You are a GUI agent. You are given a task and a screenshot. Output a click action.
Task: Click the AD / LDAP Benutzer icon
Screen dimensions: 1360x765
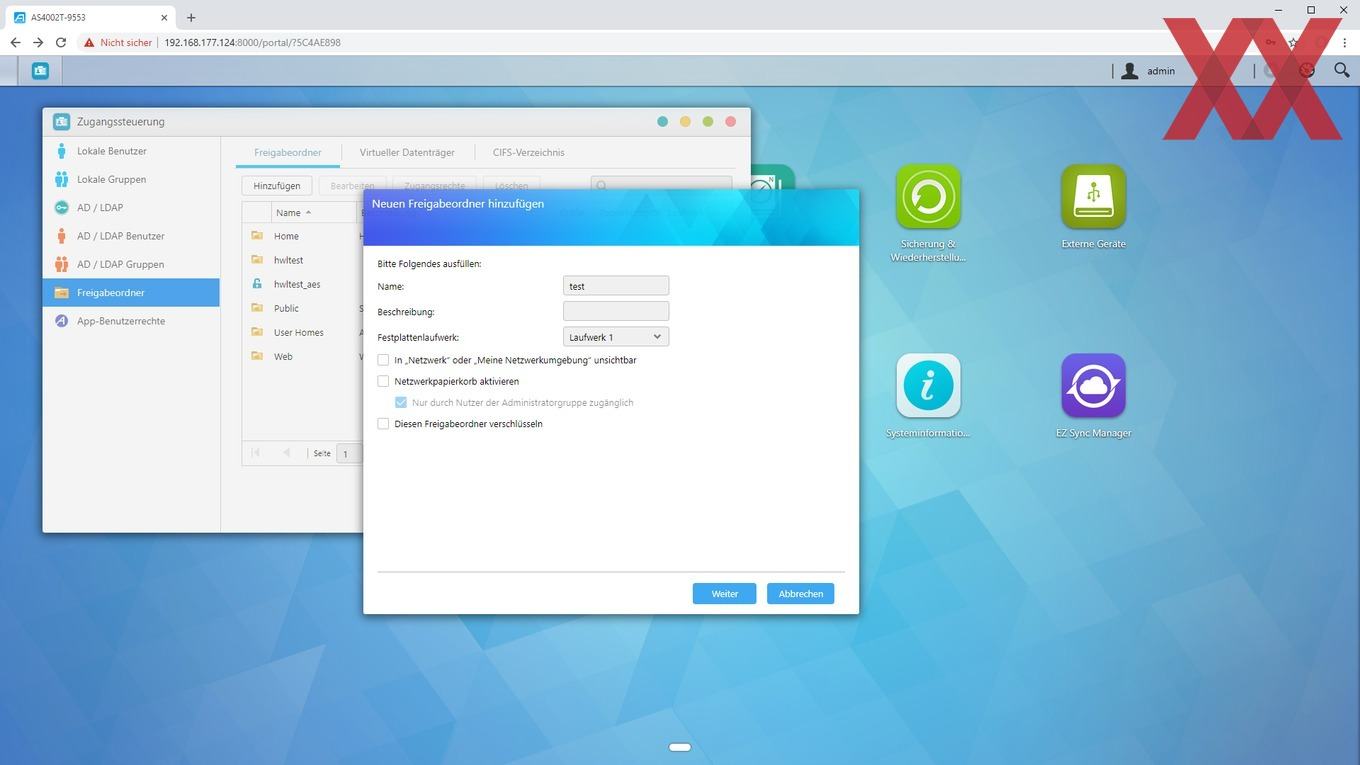tap(61, 236)
